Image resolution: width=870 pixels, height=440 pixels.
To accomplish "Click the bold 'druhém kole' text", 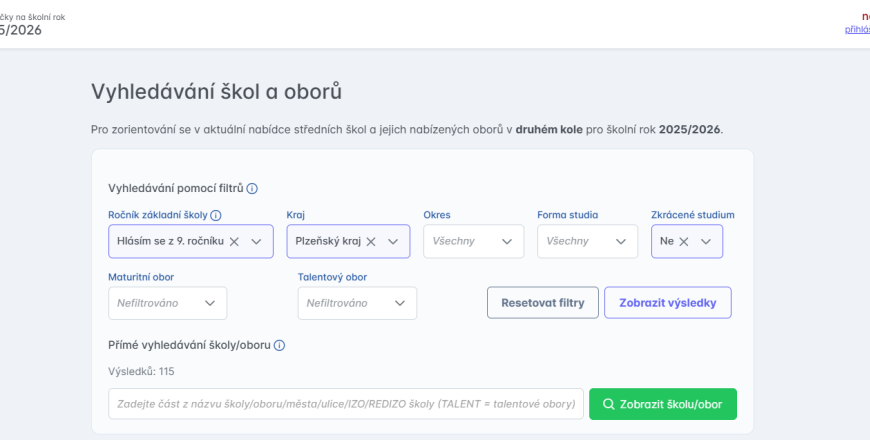I will pos(549,130).
